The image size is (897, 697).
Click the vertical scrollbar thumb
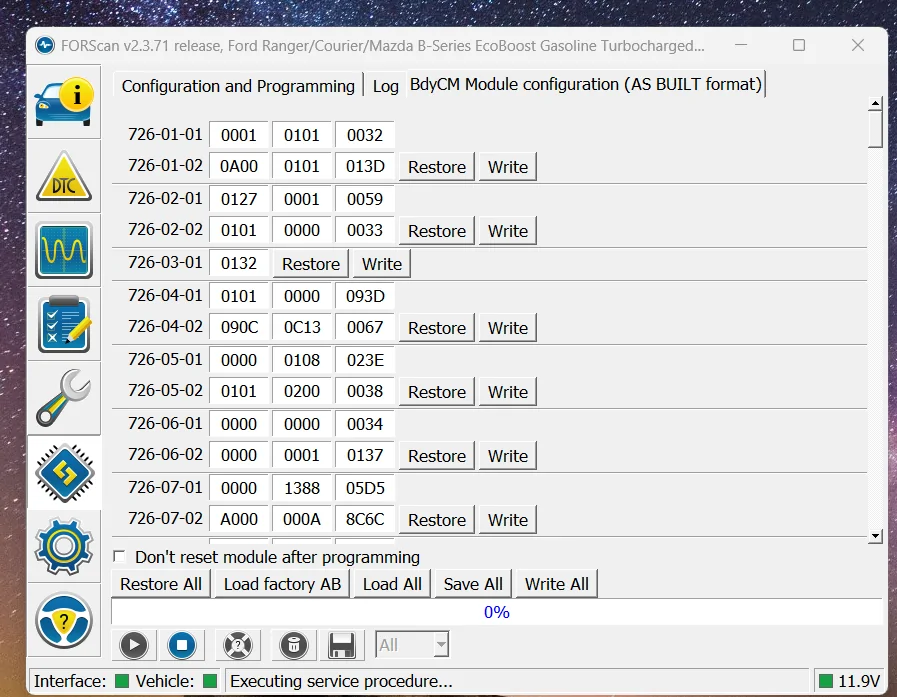pos(875,129)
